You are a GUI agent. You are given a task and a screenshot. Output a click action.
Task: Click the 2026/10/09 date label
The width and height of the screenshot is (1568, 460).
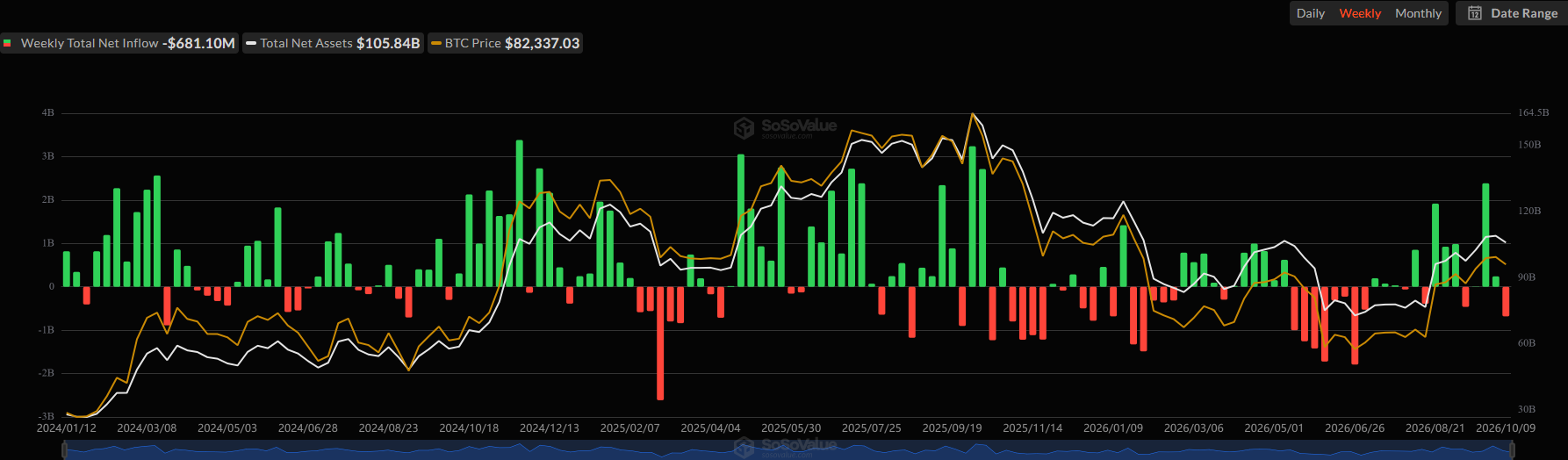point(1506,428)
